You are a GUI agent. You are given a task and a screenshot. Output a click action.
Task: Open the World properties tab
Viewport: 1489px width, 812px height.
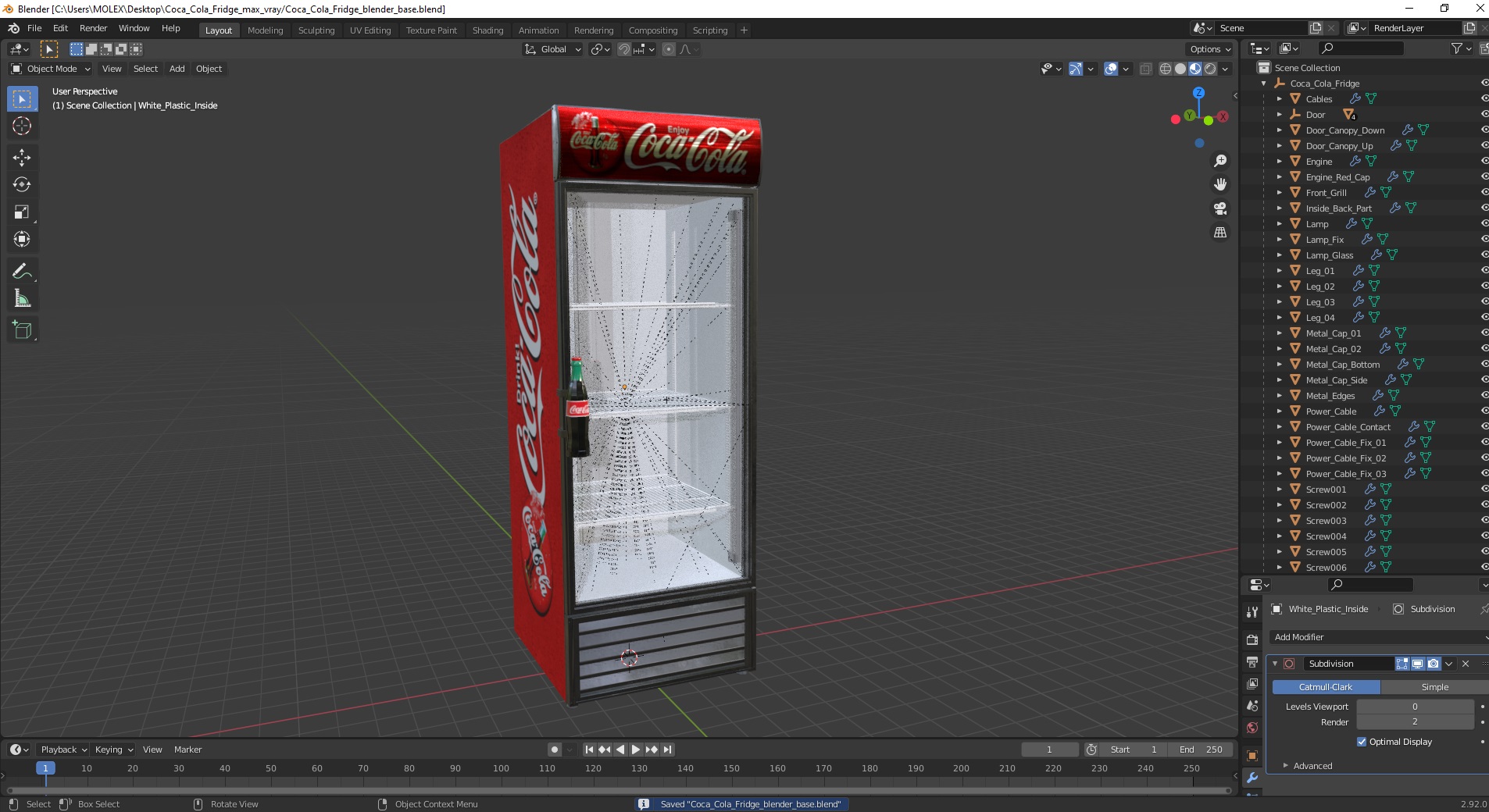pos(1252,728)
